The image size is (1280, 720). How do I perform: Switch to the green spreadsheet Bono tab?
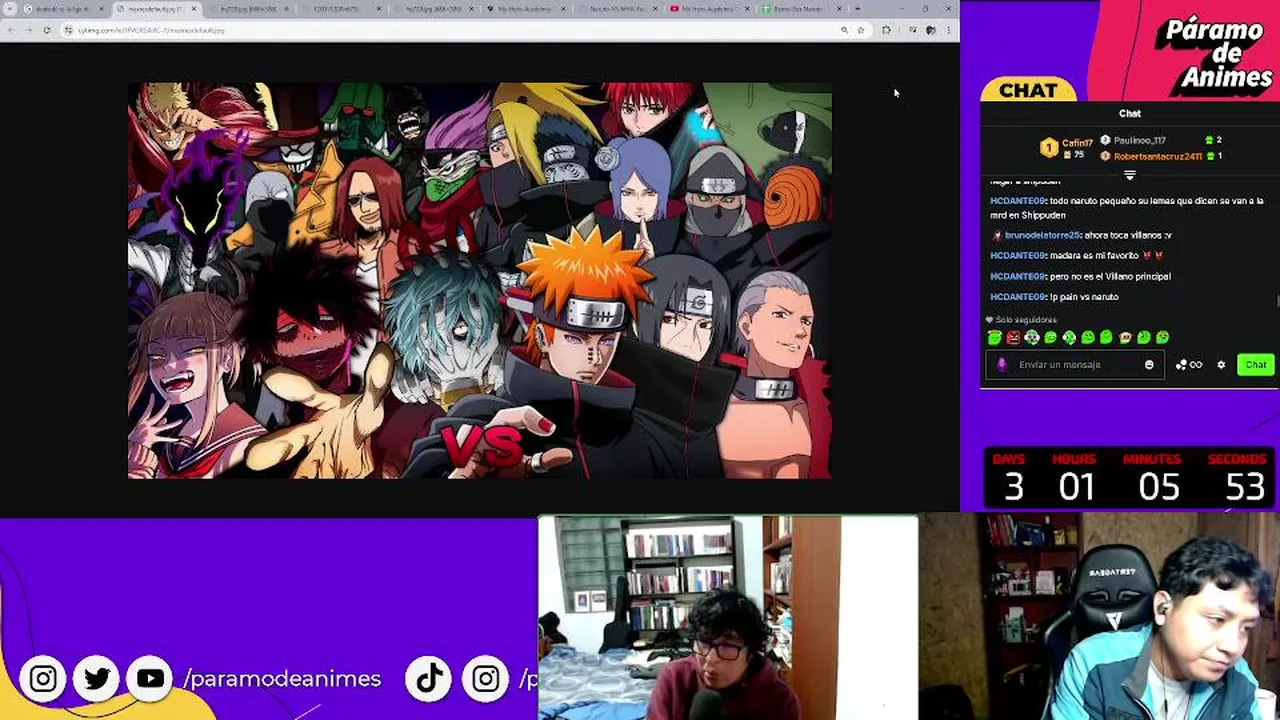click(800, 9)
